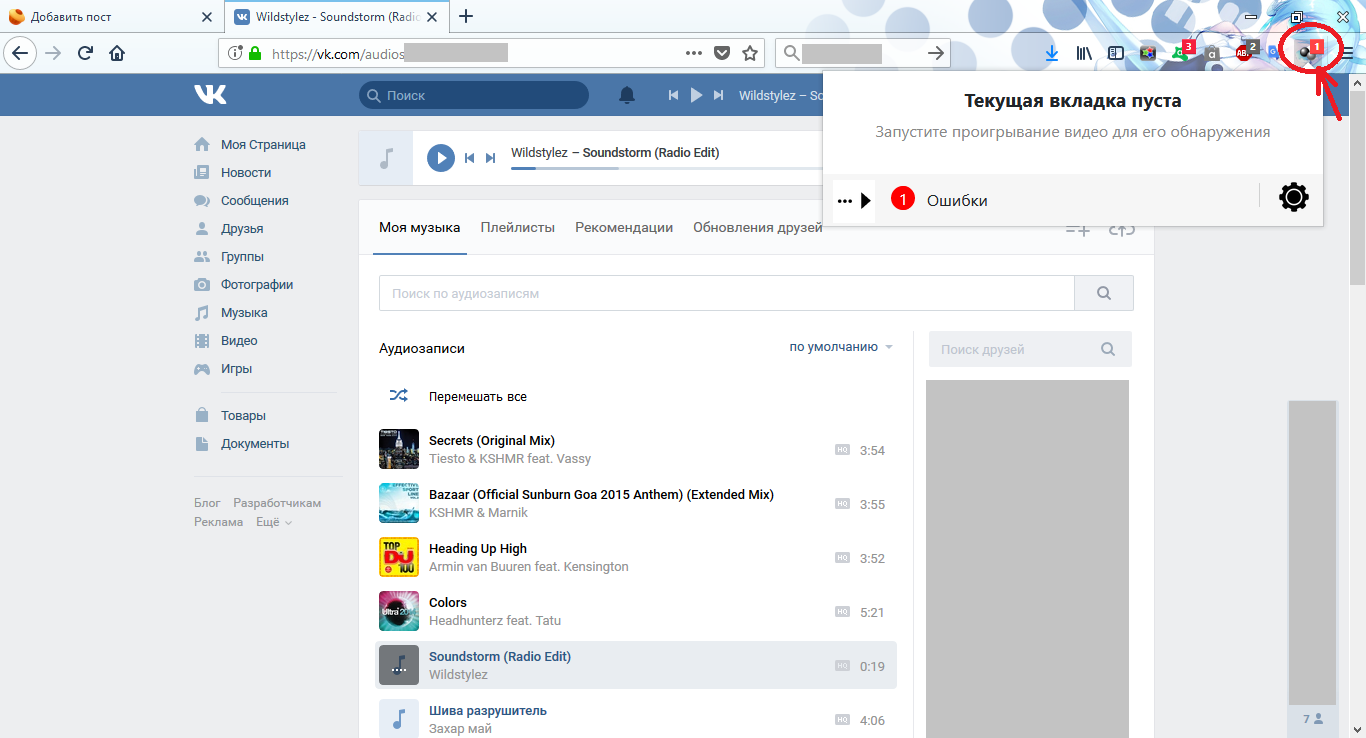Go to Firefox home page

pos(117,54)
